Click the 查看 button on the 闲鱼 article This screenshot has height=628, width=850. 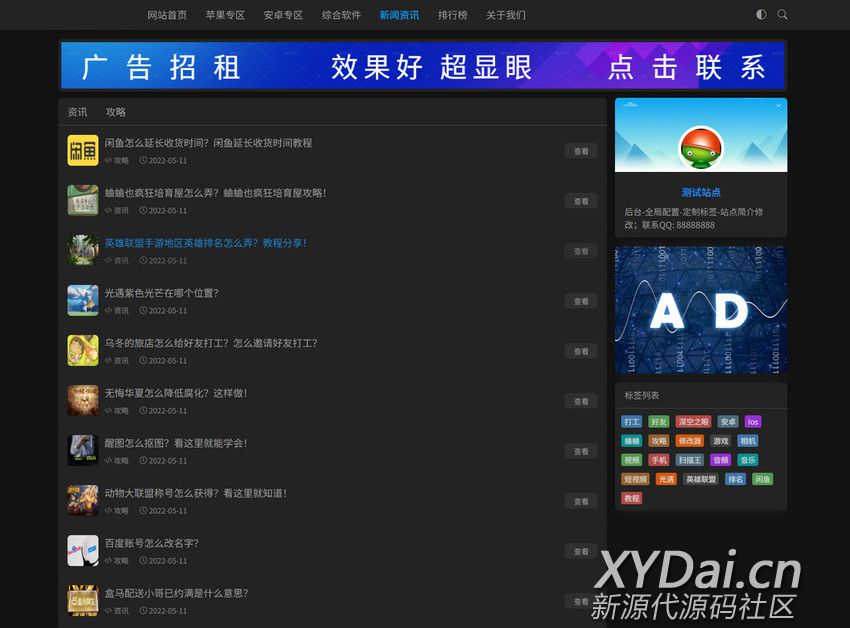580,151
